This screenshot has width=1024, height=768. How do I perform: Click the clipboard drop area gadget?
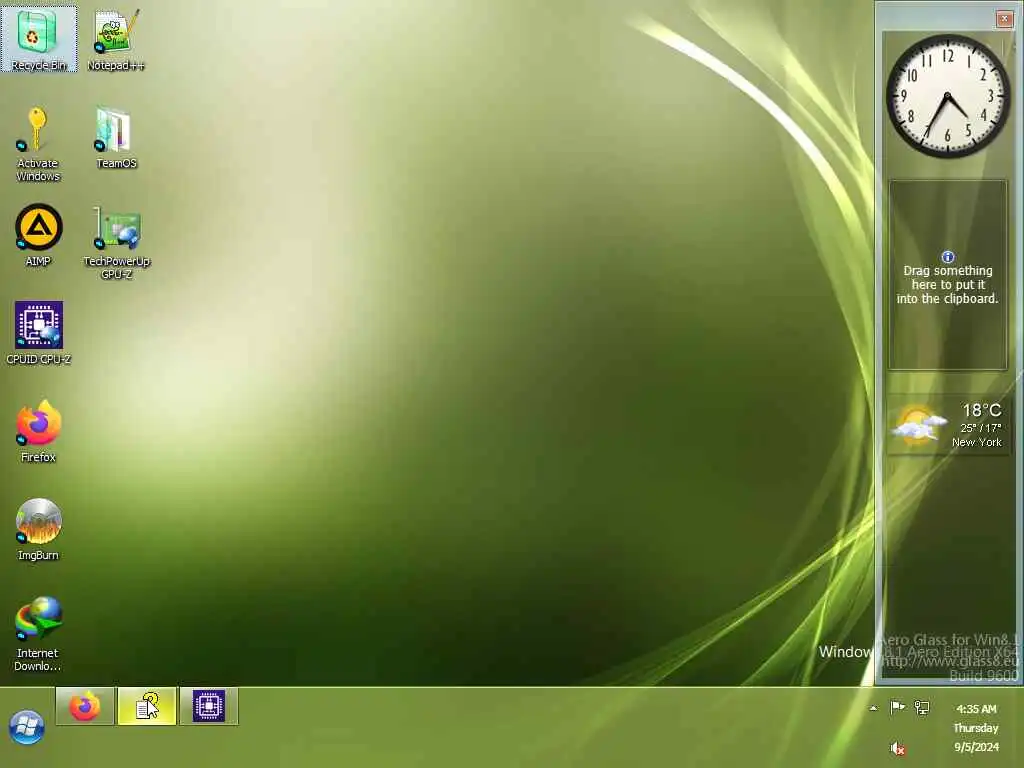click(x=948, y=275)
